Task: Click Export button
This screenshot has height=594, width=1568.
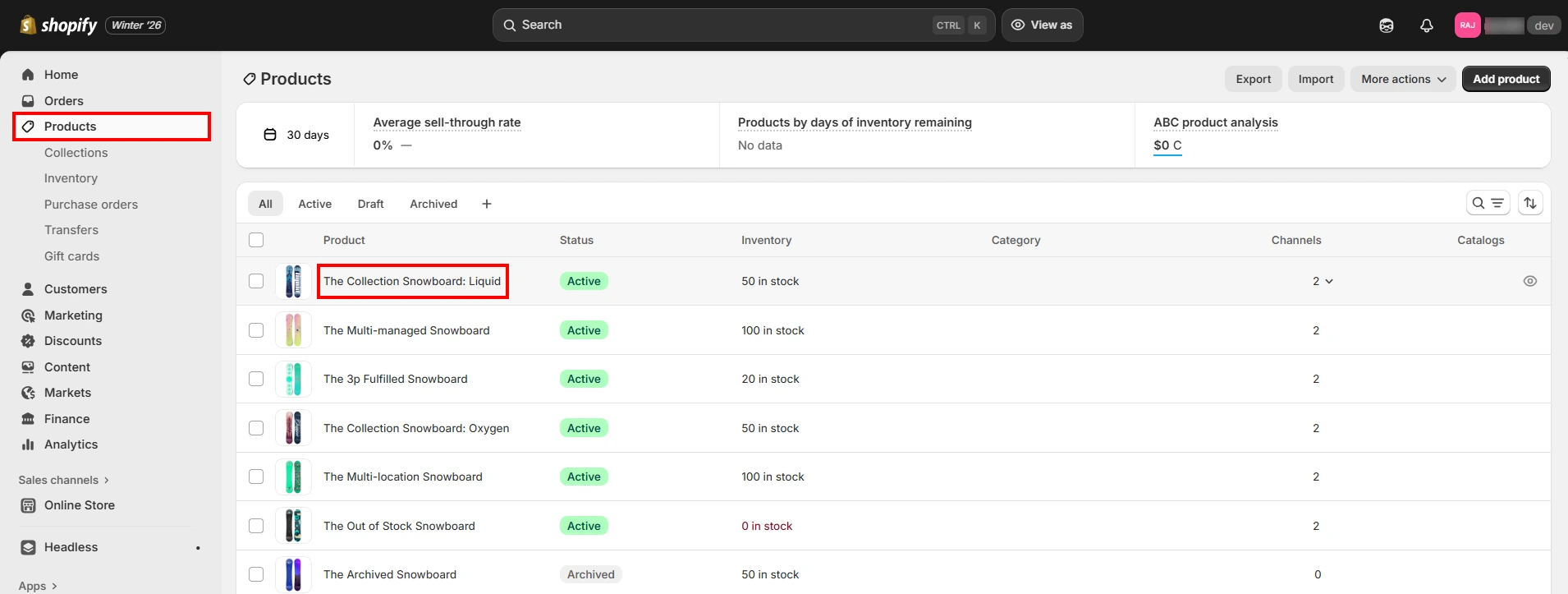Action: (x=1253, y=79)
